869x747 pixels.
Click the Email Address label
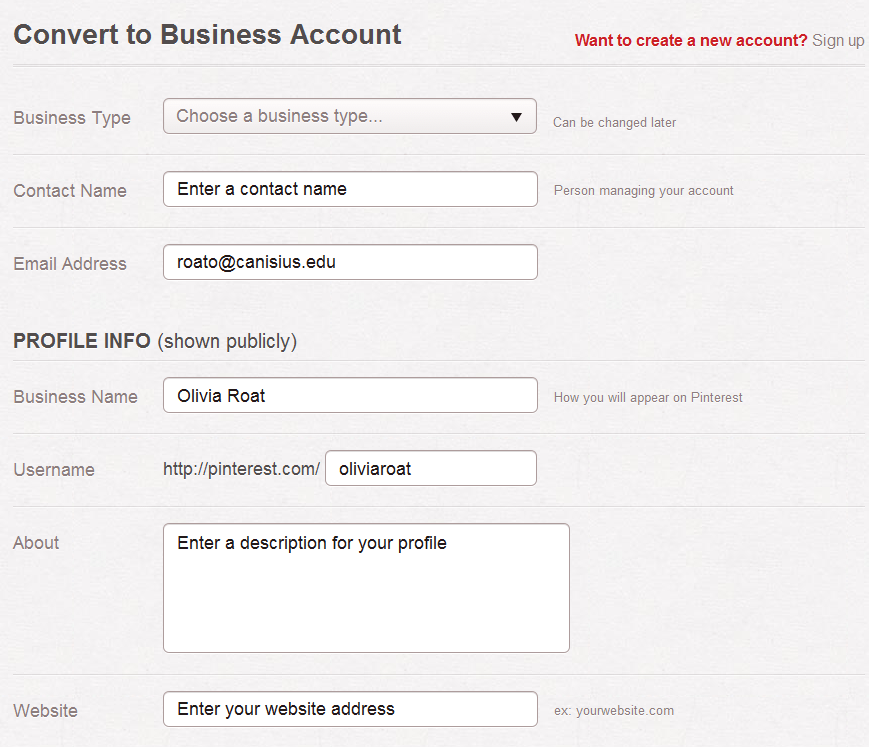(x=70, y=264)
